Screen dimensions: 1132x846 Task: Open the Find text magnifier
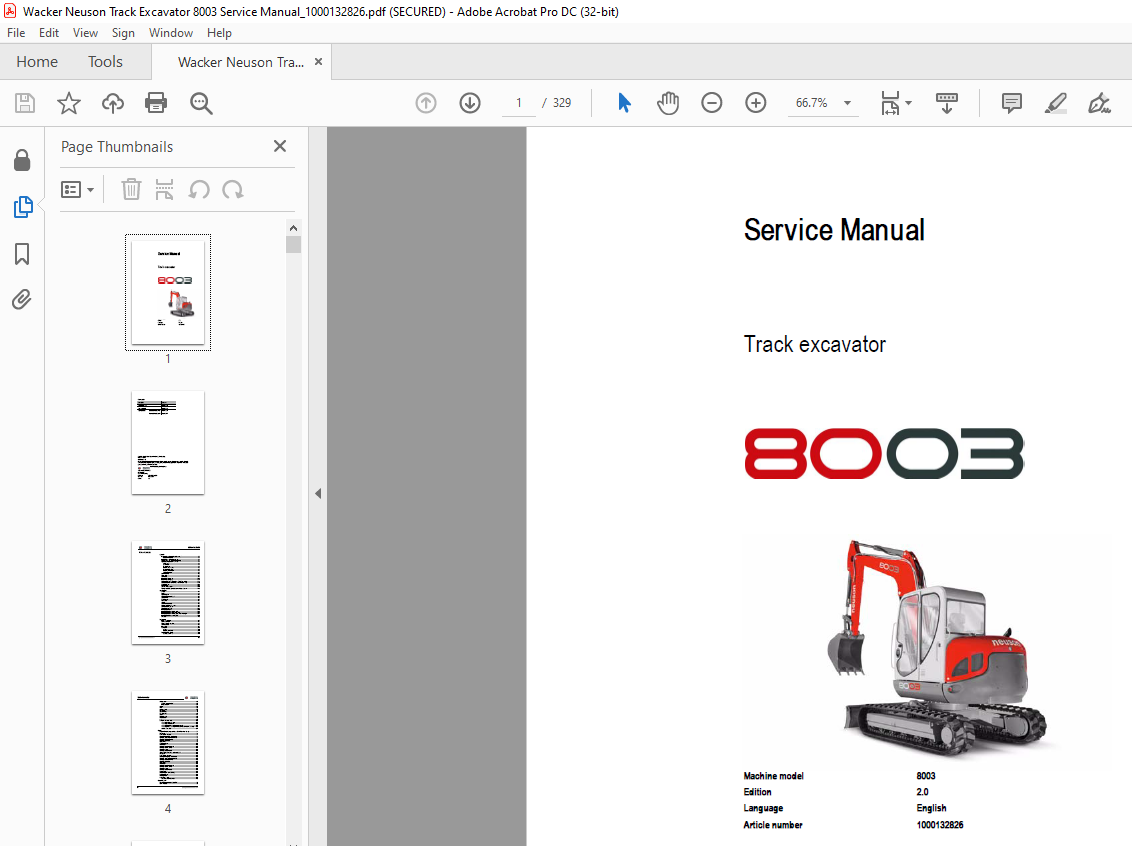pyautogui.click(x=201, y=103)
